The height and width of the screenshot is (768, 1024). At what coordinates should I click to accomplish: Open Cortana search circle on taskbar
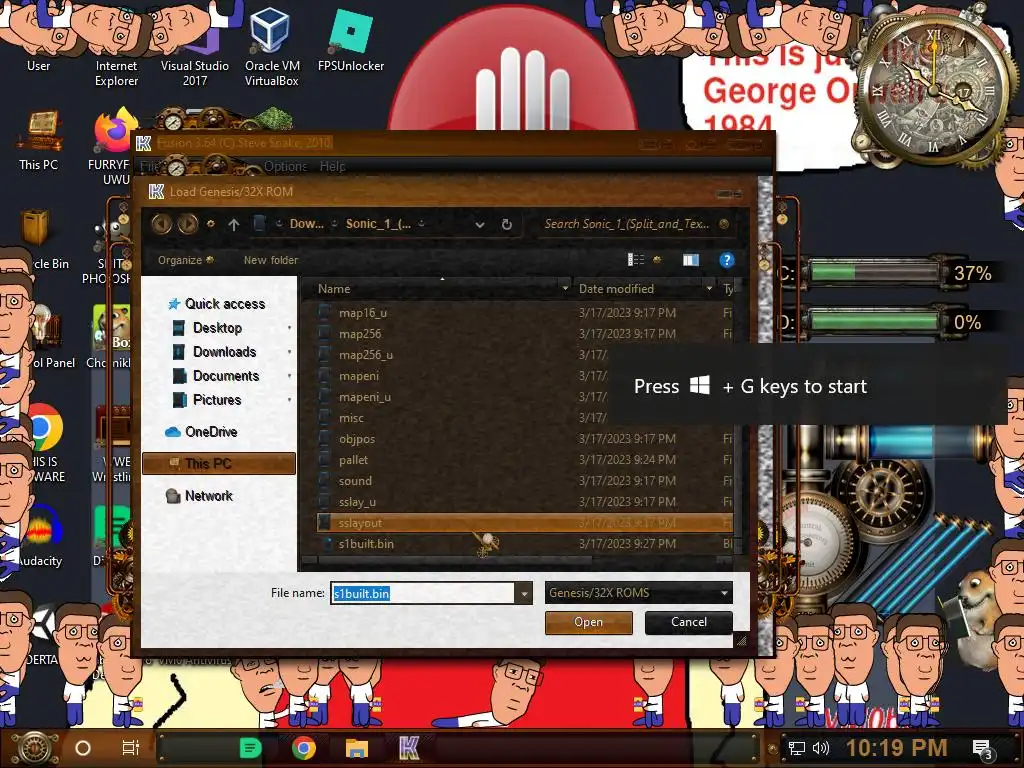(83, 748)
